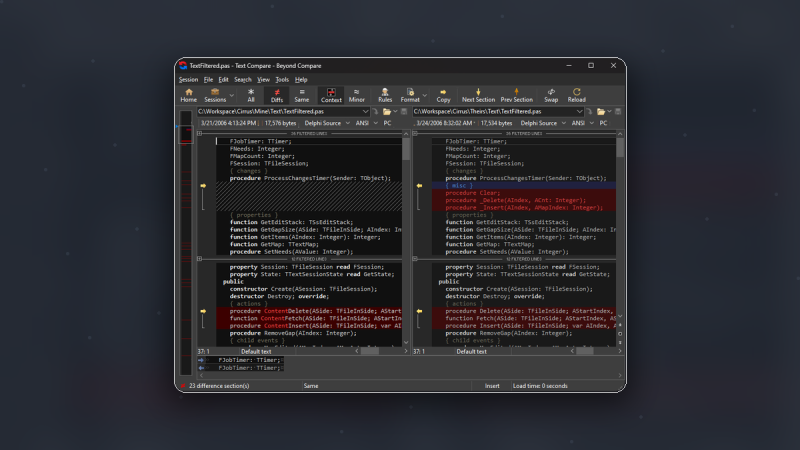Viewport: 800px width, 450px height.
Task: Jump to Prev Section
Action: tap(516, 95)
